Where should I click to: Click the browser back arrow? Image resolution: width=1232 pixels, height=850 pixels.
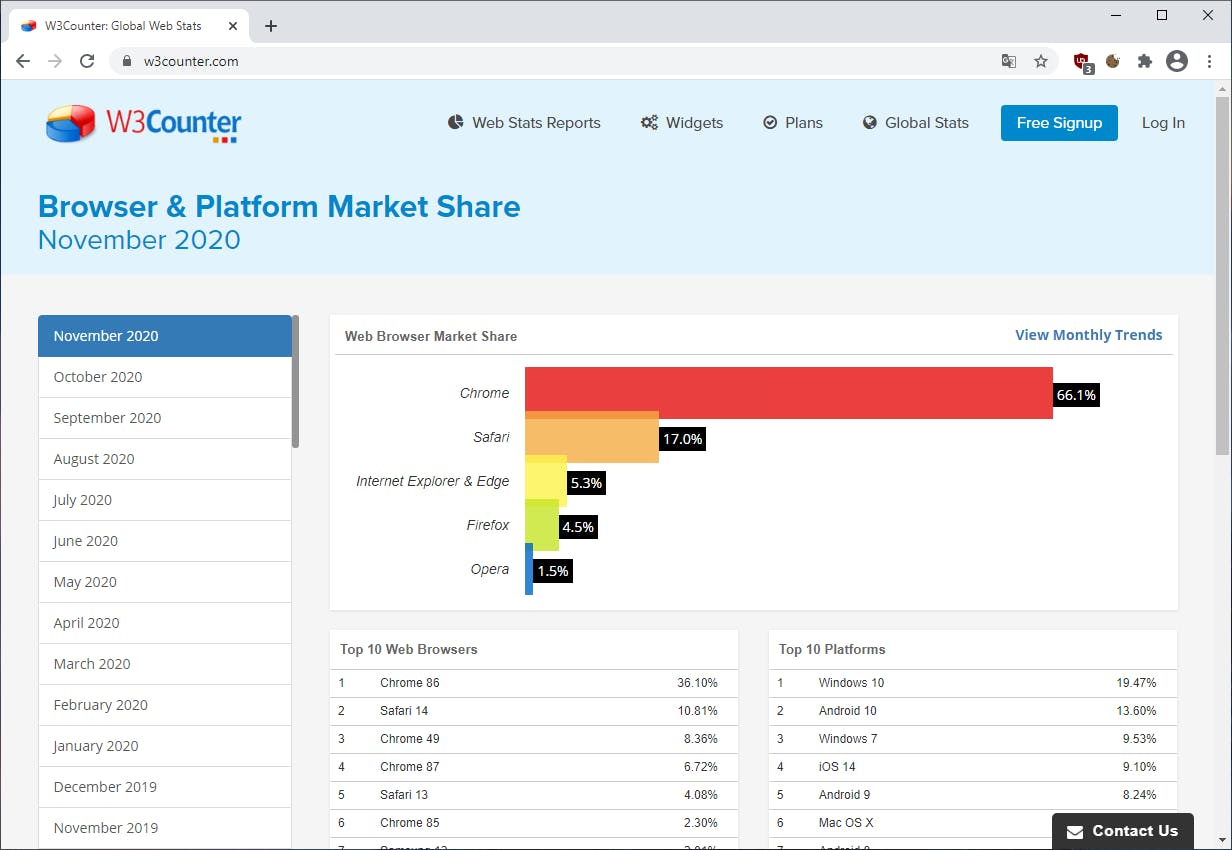pyautogui.click(x=23, y=61)
